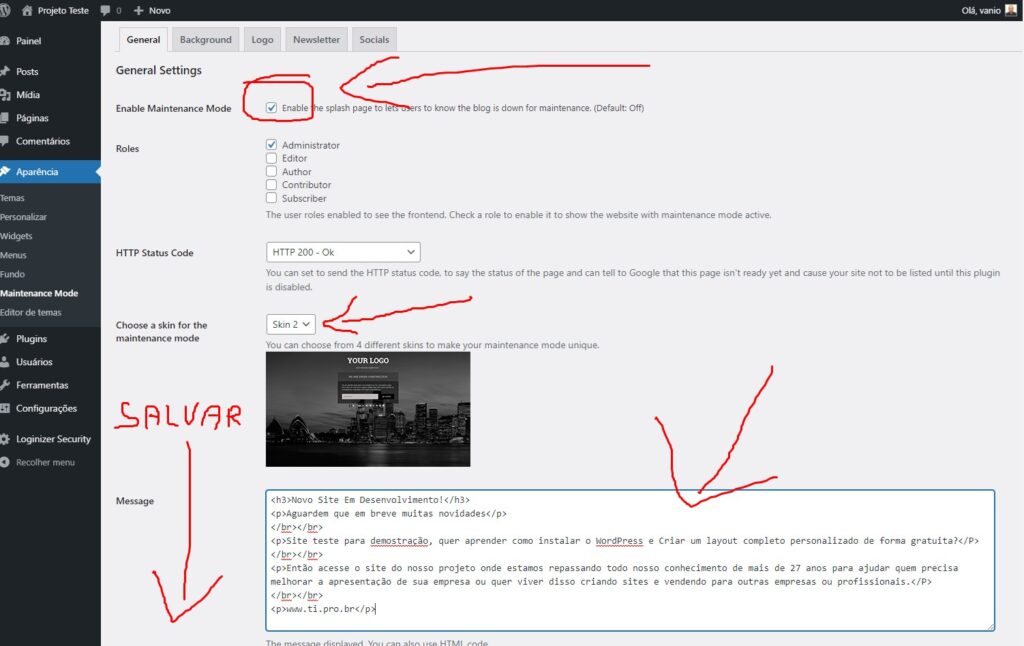Click the Comentários speech bubble icon
Image resolution: width=1024 pixels, height=646 pixels.
5,141
